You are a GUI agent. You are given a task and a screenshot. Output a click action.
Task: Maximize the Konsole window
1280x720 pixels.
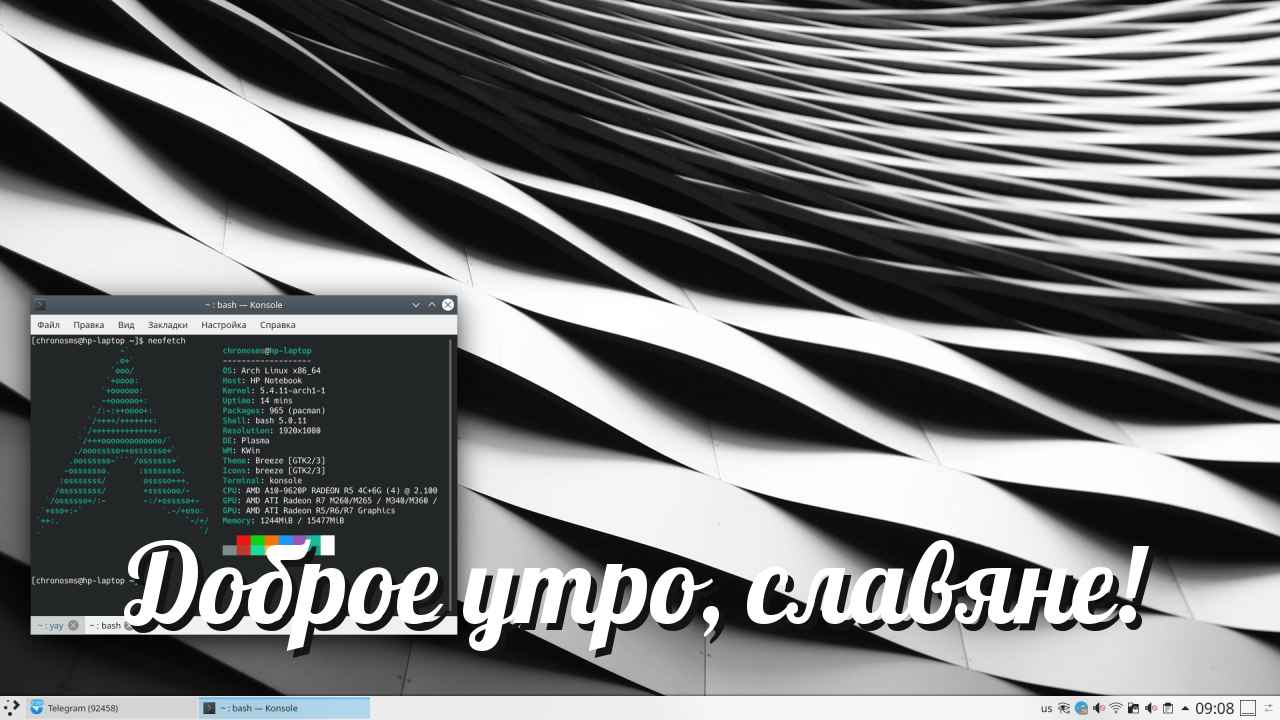tap(432, 304)
